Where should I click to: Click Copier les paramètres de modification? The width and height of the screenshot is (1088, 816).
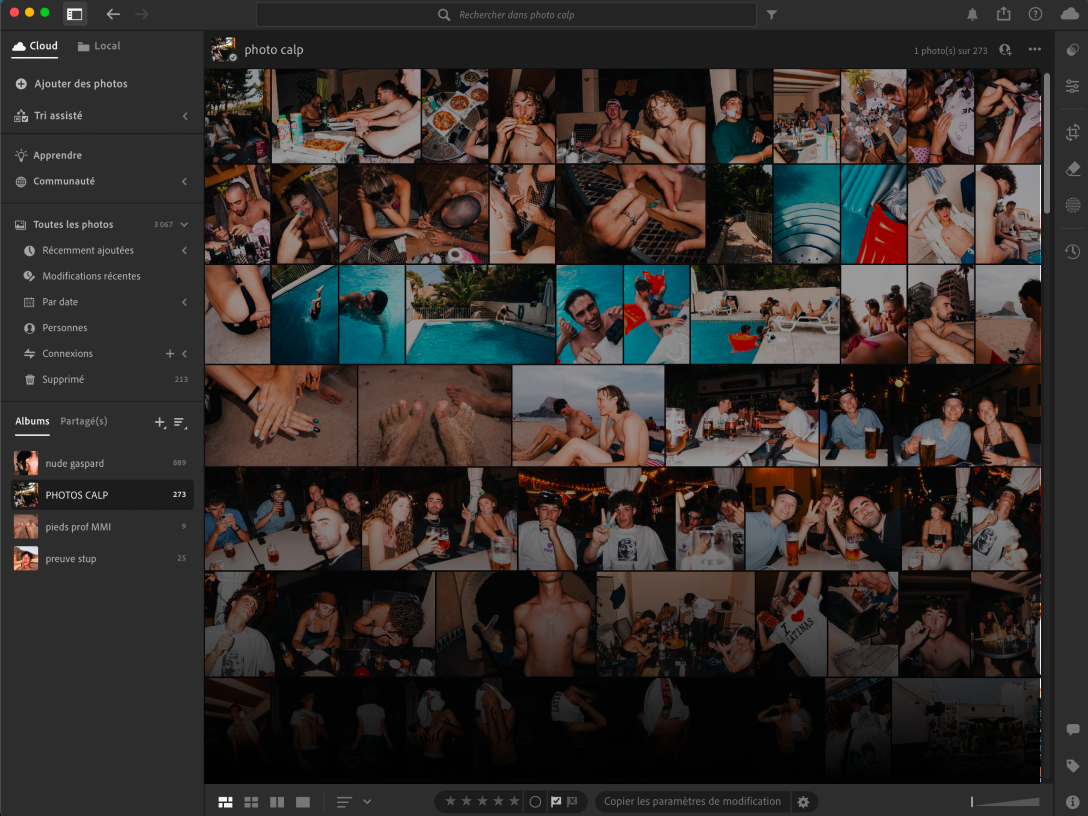pos(691,801)
